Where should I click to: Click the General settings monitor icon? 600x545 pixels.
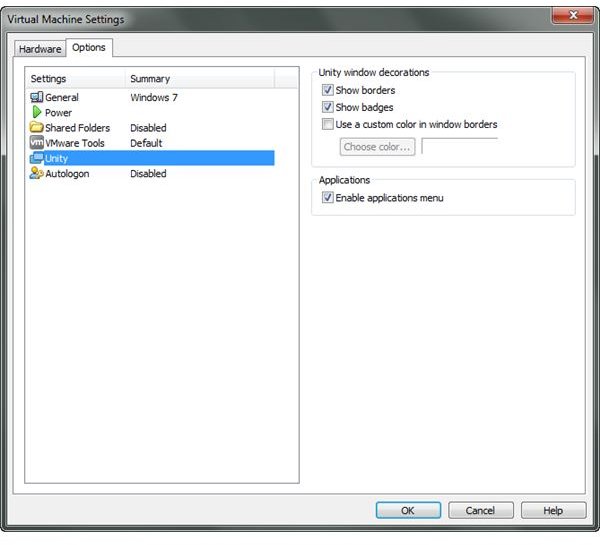[x=36, y=97]
